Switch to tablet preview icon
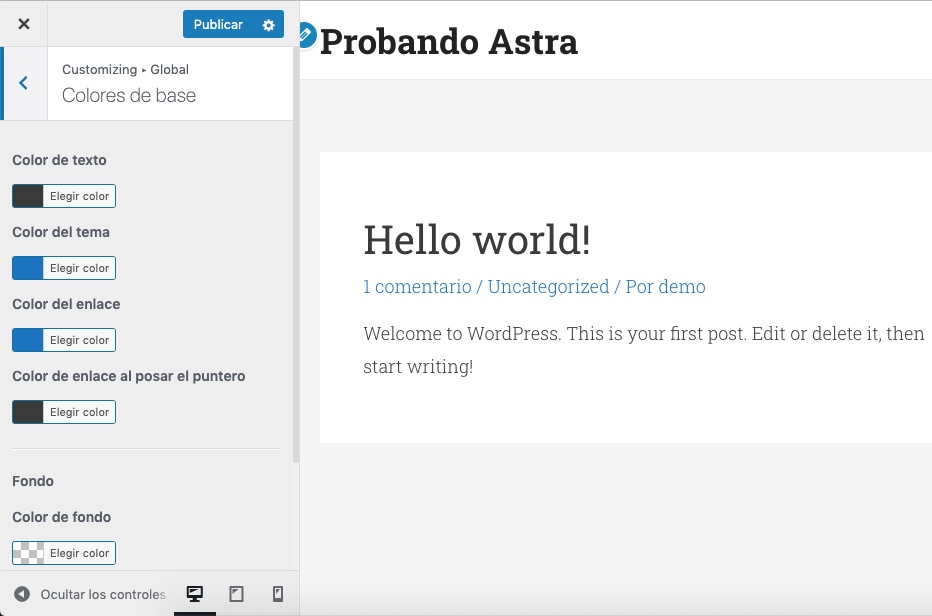 [237, 594]
